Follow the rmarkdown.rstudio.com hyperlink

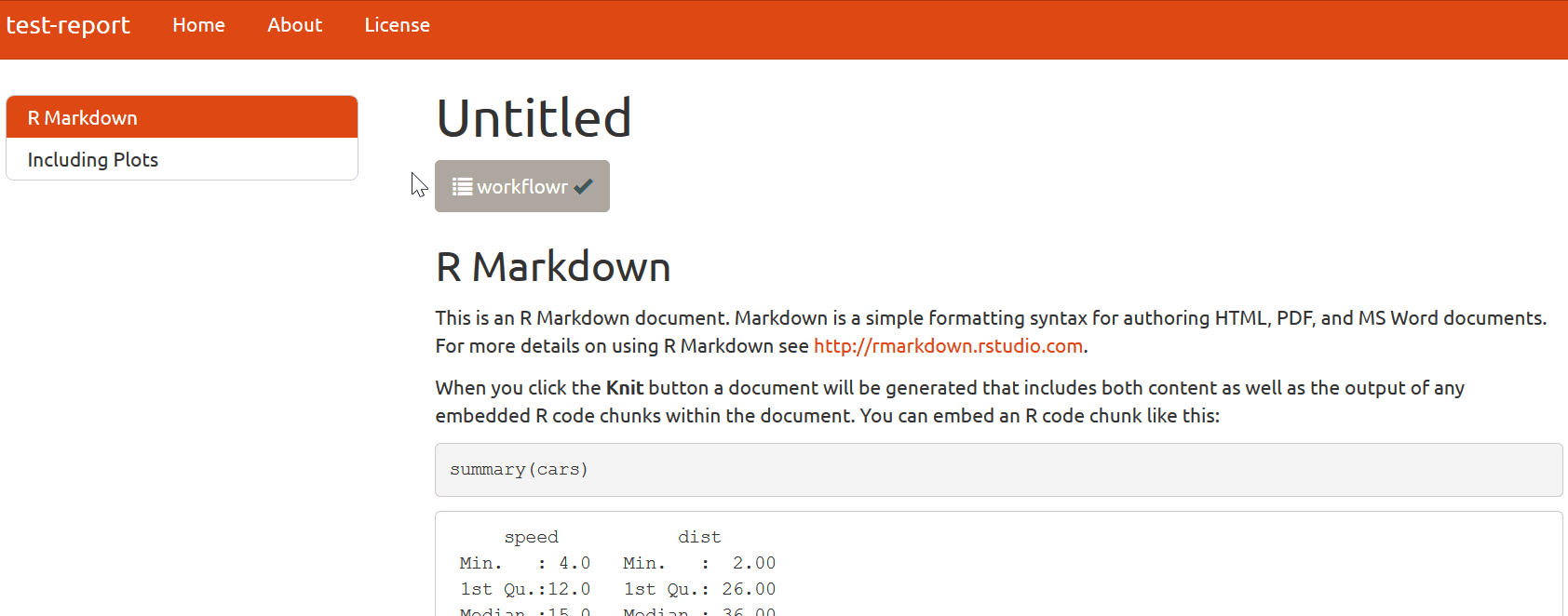click(947, 345)
